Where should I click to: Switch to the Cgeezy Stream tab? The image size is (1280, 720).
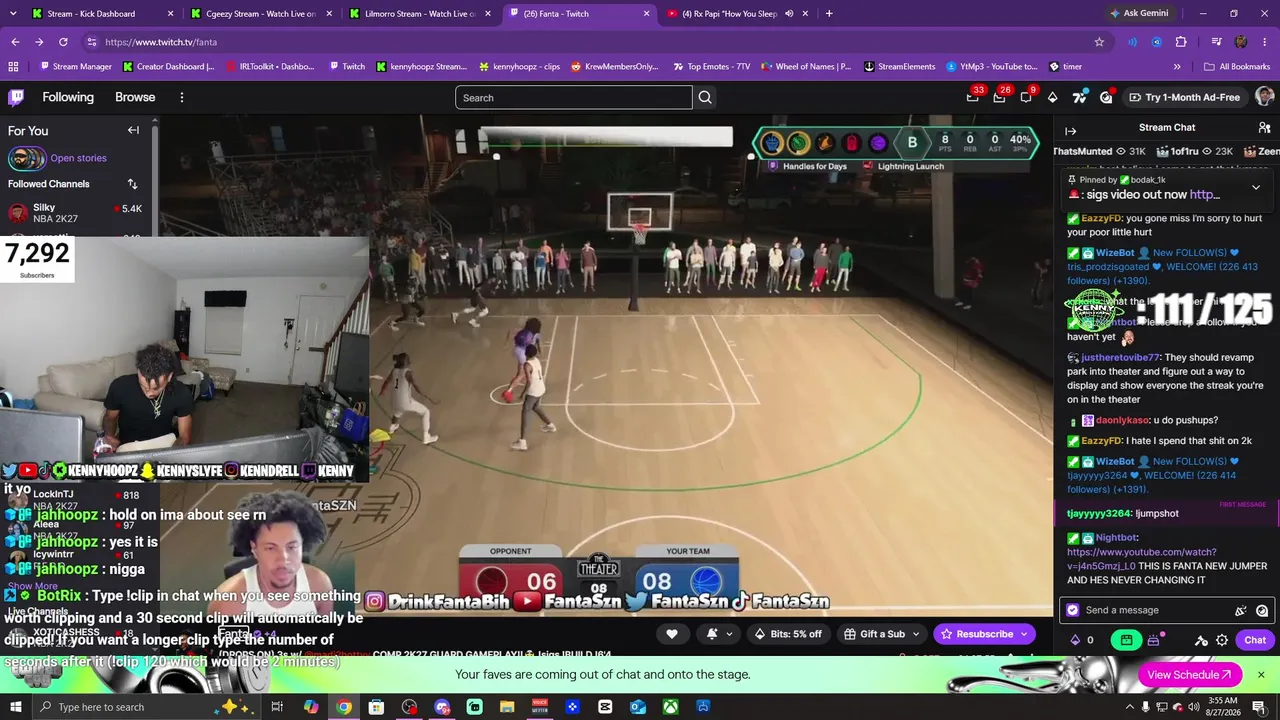click(260, 14)
